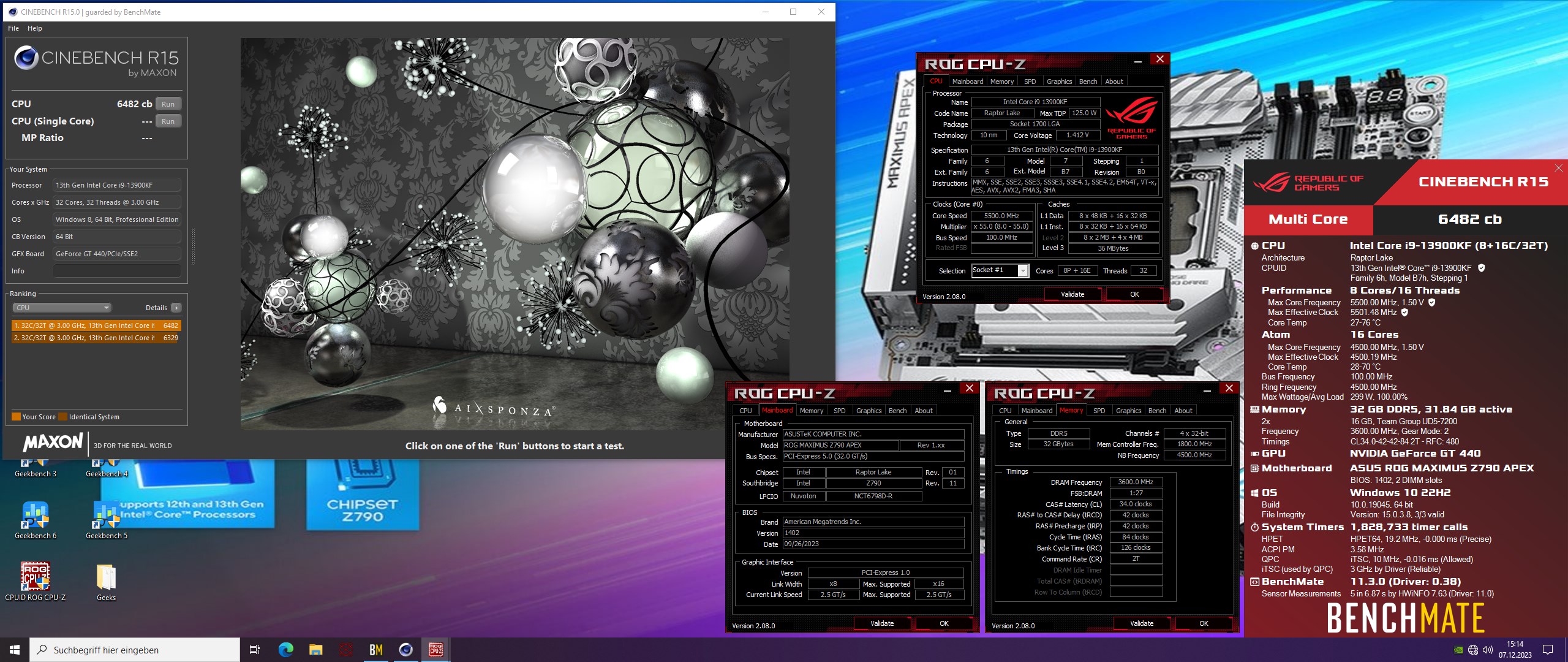Open Geekbench 6 desktop shortcut
This screenshot has height=662, width=1568.
[x=35, y=520]
